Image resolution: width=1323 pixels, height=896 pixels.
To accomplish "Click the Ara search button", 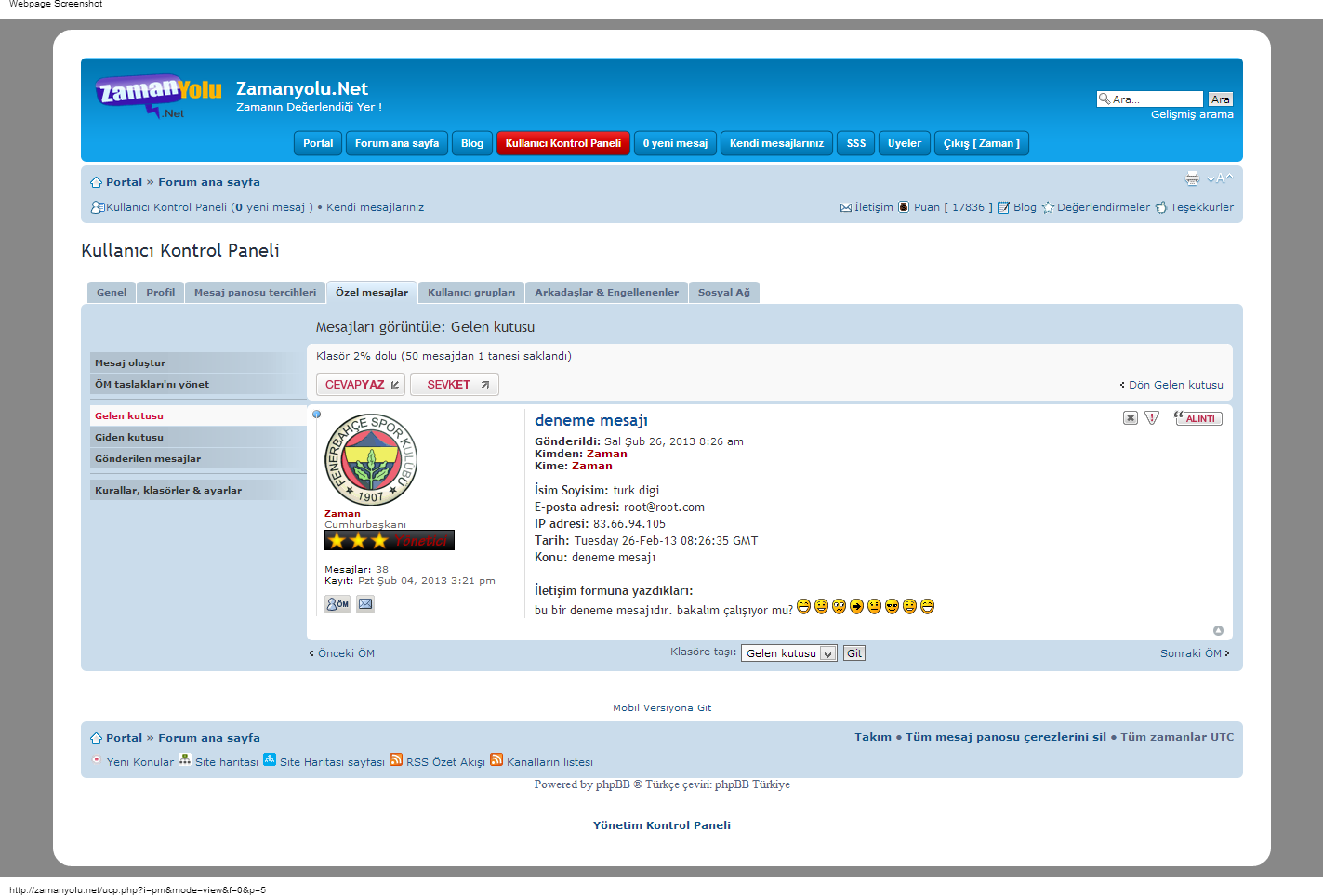I will point(1221,99).
